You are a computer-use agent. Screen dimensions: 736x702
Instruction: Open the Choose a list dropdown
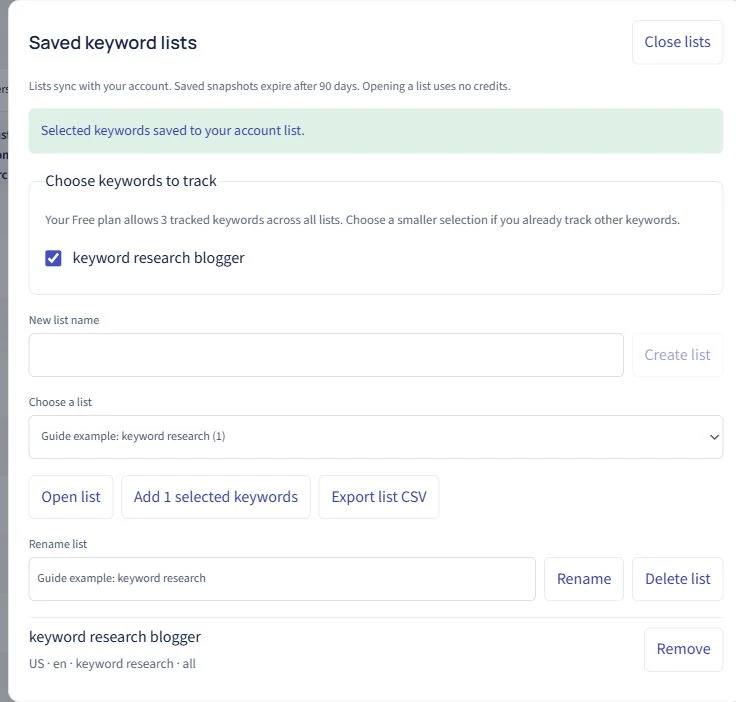[376, 436]
